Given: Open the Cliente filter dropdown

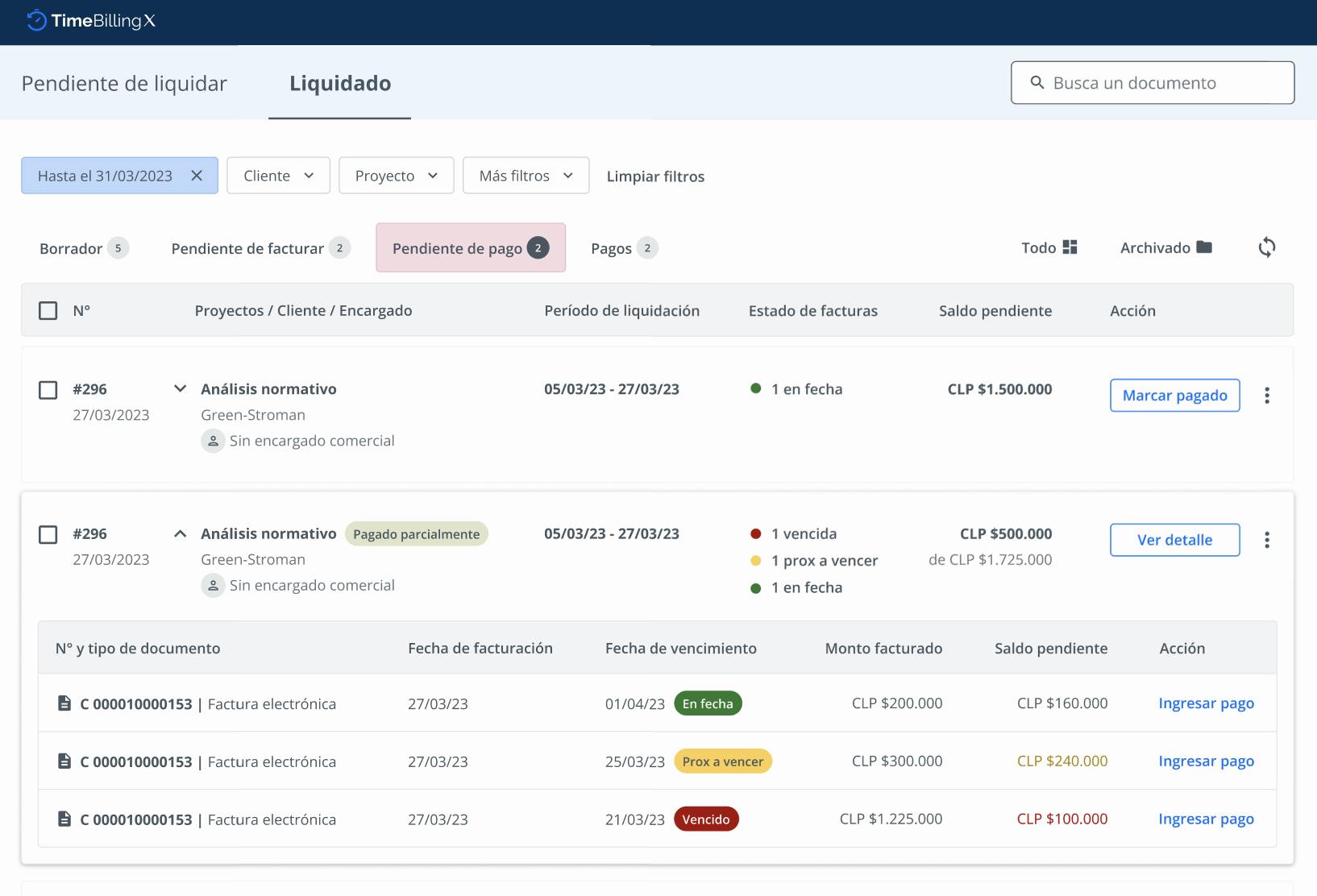Looking at the screenshot, I should click(278, 176).
